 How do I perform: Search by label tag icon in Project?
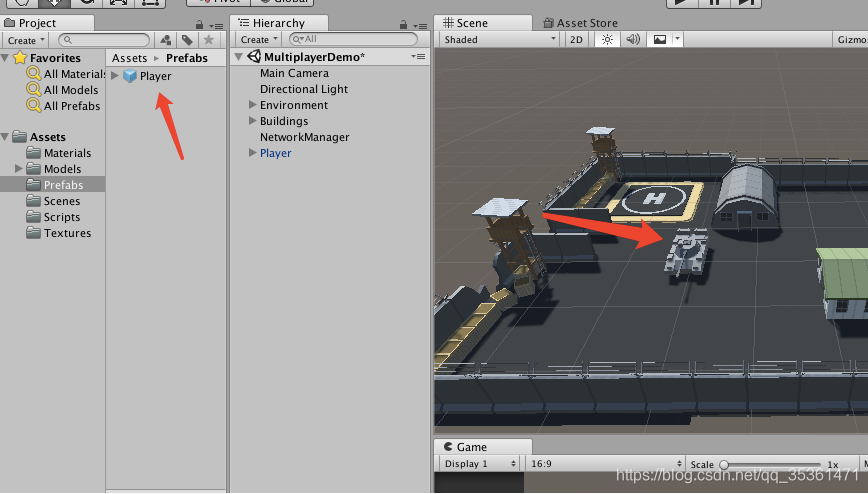(187, 40)
